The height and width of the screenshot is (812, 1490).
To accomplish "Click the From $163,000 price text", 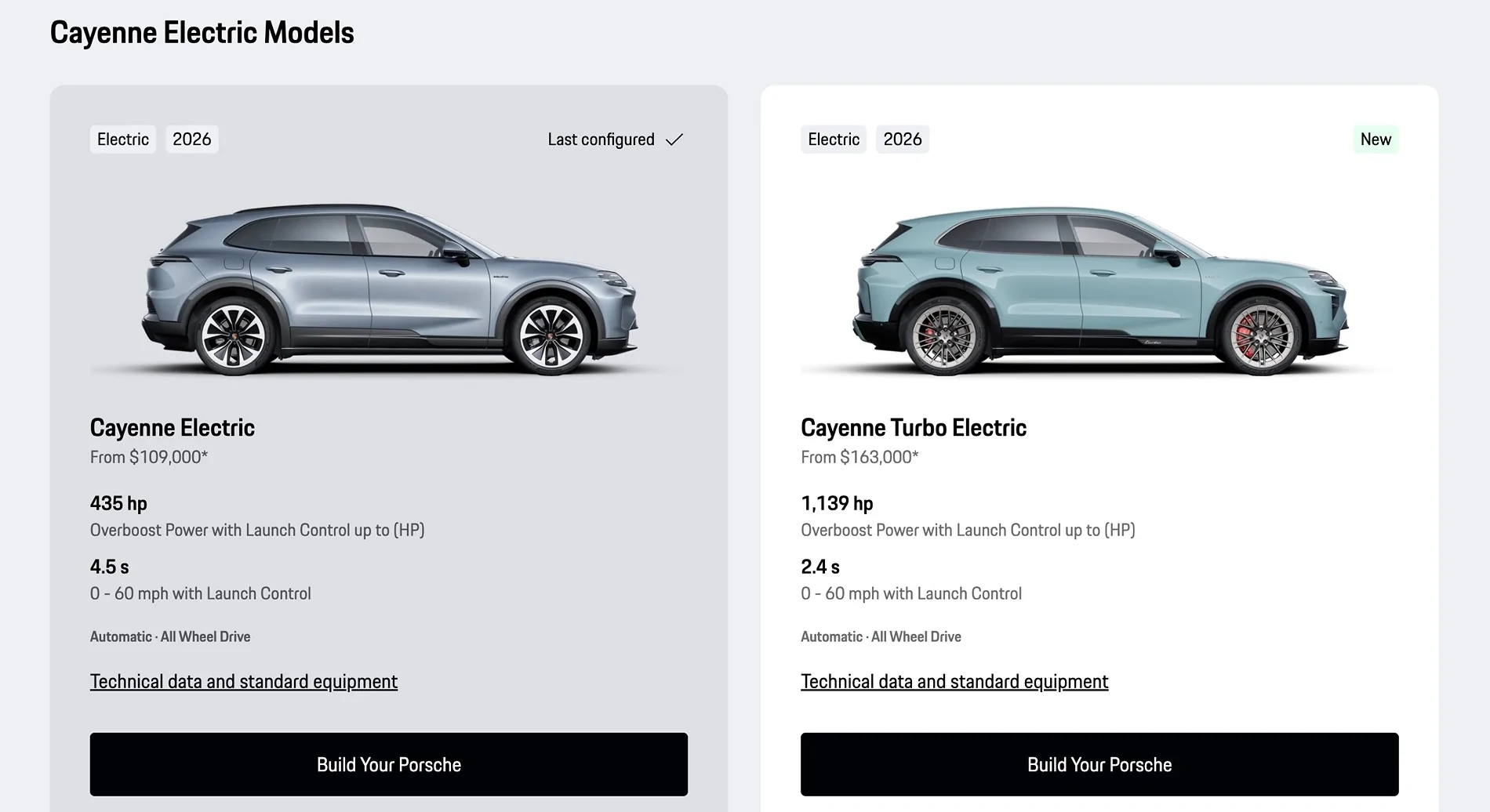I will coord(859,457).
